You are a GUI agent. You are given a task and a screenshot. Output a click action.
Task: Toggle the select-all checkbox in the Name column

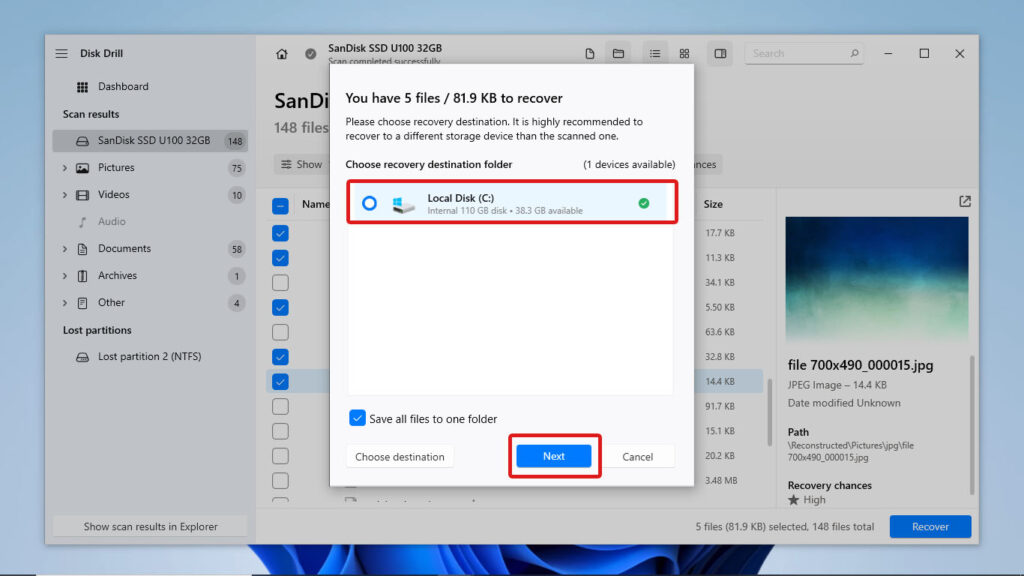click(280, 204)
